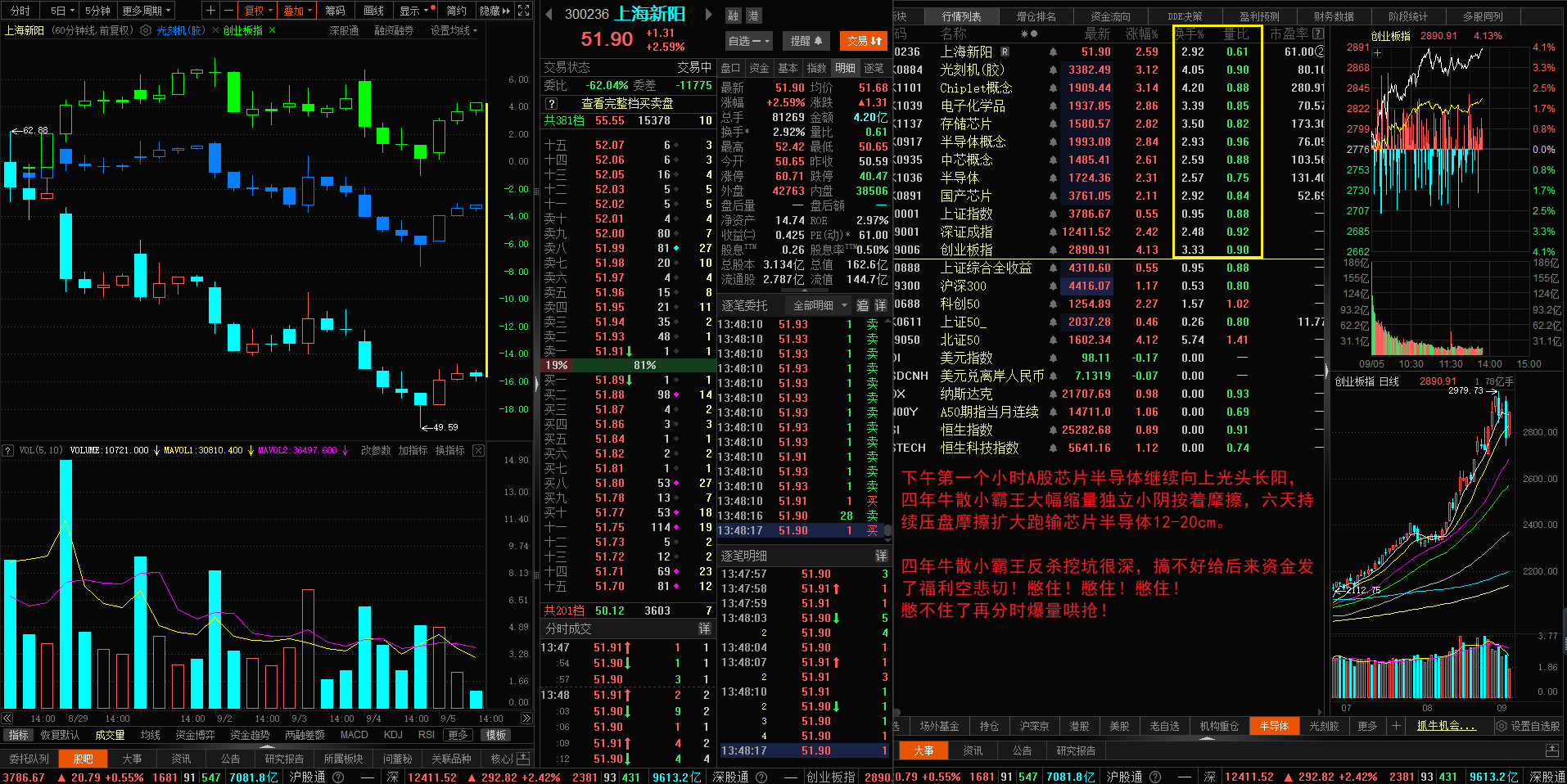Click the 融 margin badge
Image resolution: width=1567 pixels, height=784 pixels.
coord(733,16)
